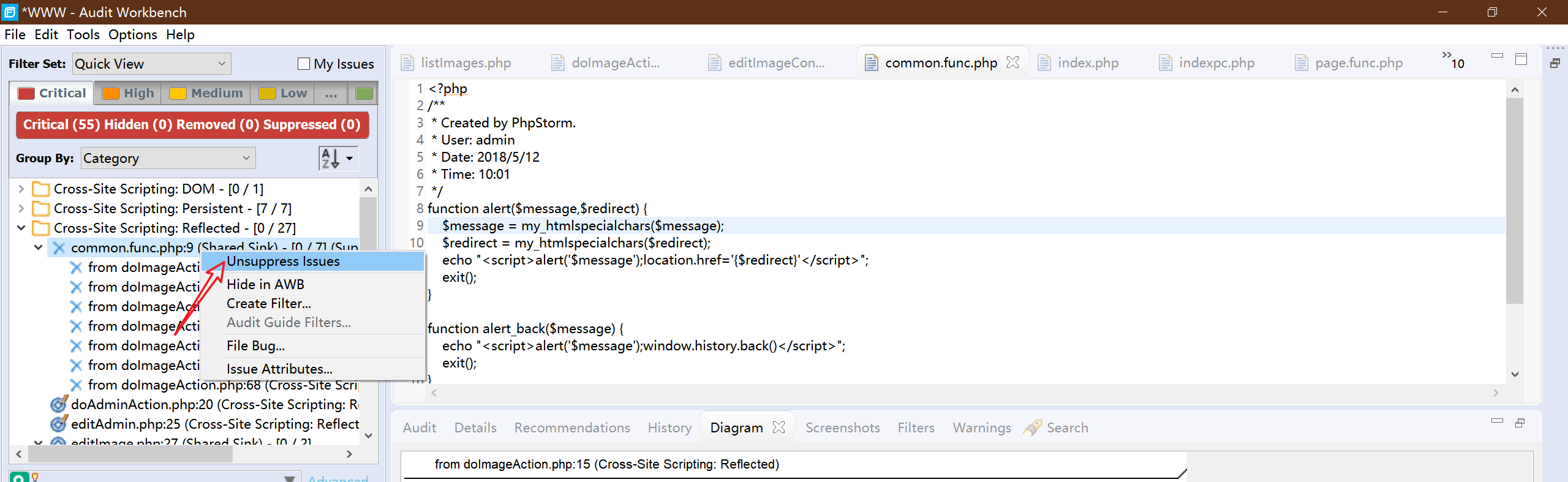
Task: Click the green color folder tab
Action: [x=364, y=93]
